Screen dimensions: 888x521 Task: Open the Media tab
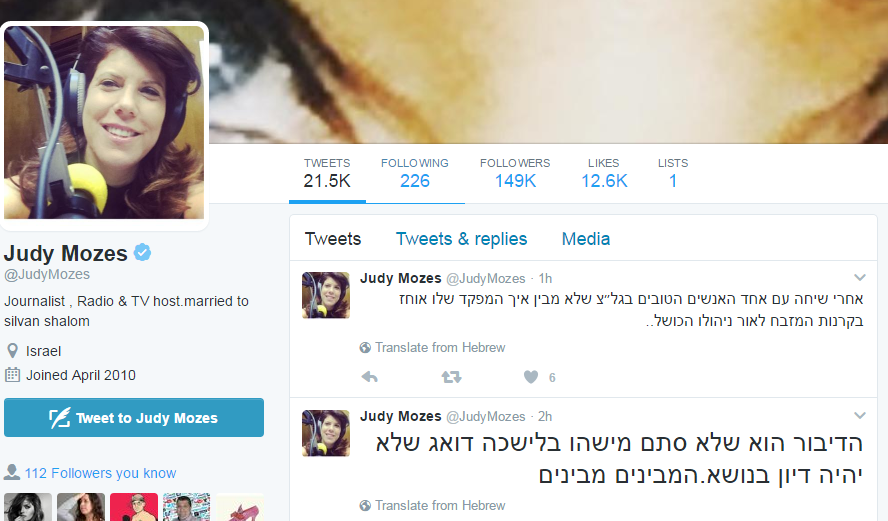[x=586, y=239]
